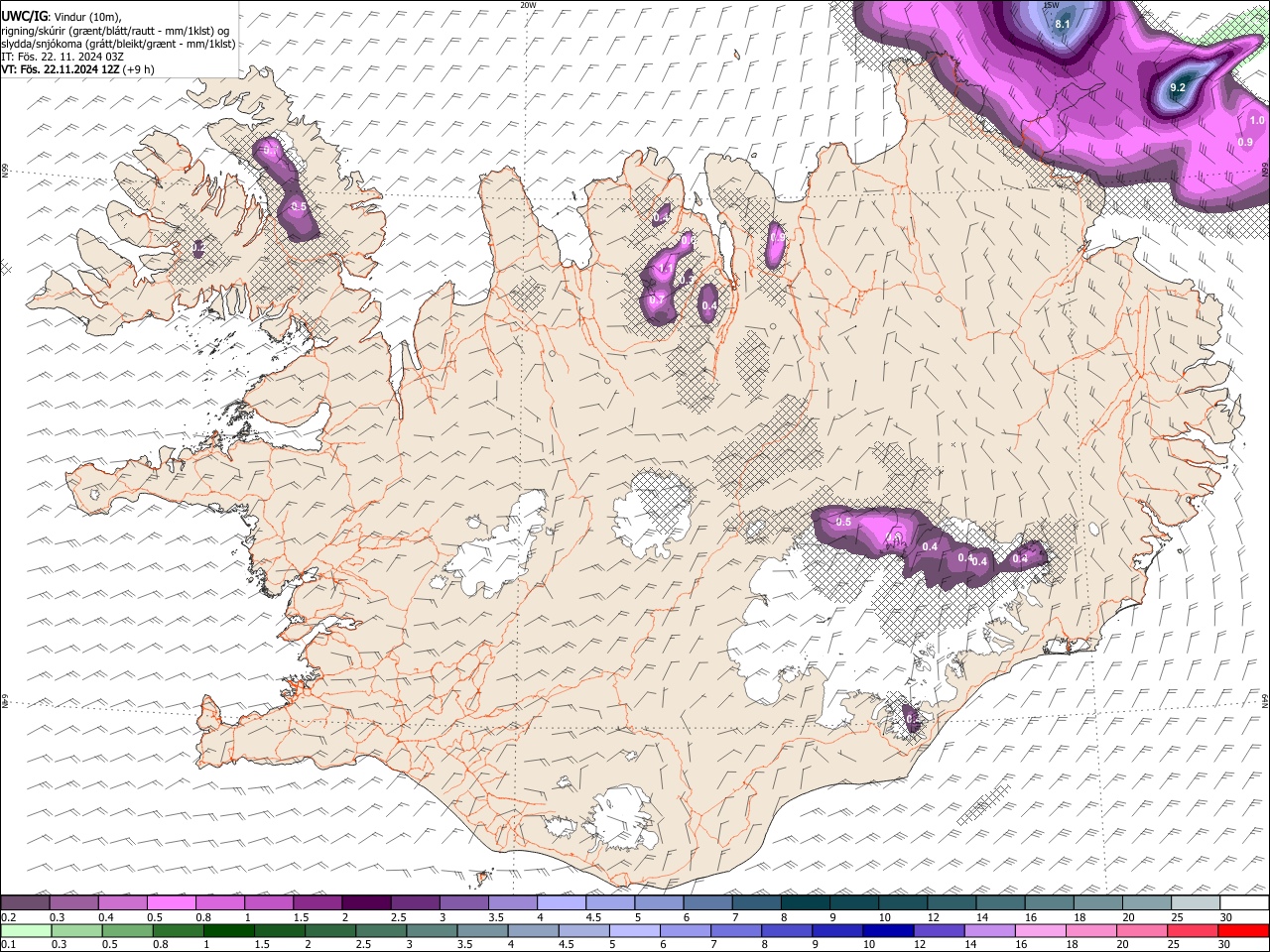
Task: Click the 'rigning/skúrir' legend description line
Action: point(115,30)
